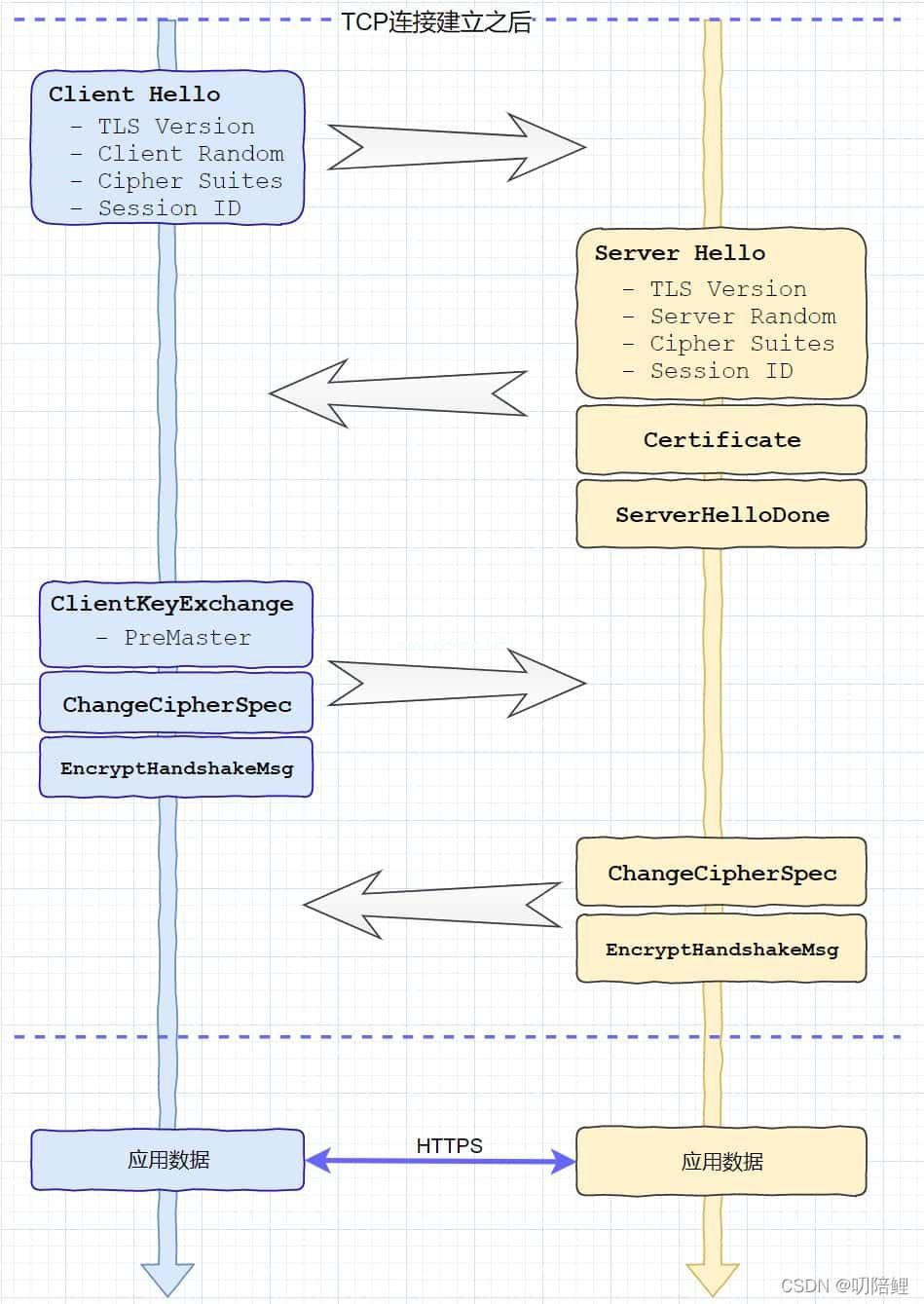Click the 'HTTPS' label
924x1304 pixels.
coord(450,1146)
